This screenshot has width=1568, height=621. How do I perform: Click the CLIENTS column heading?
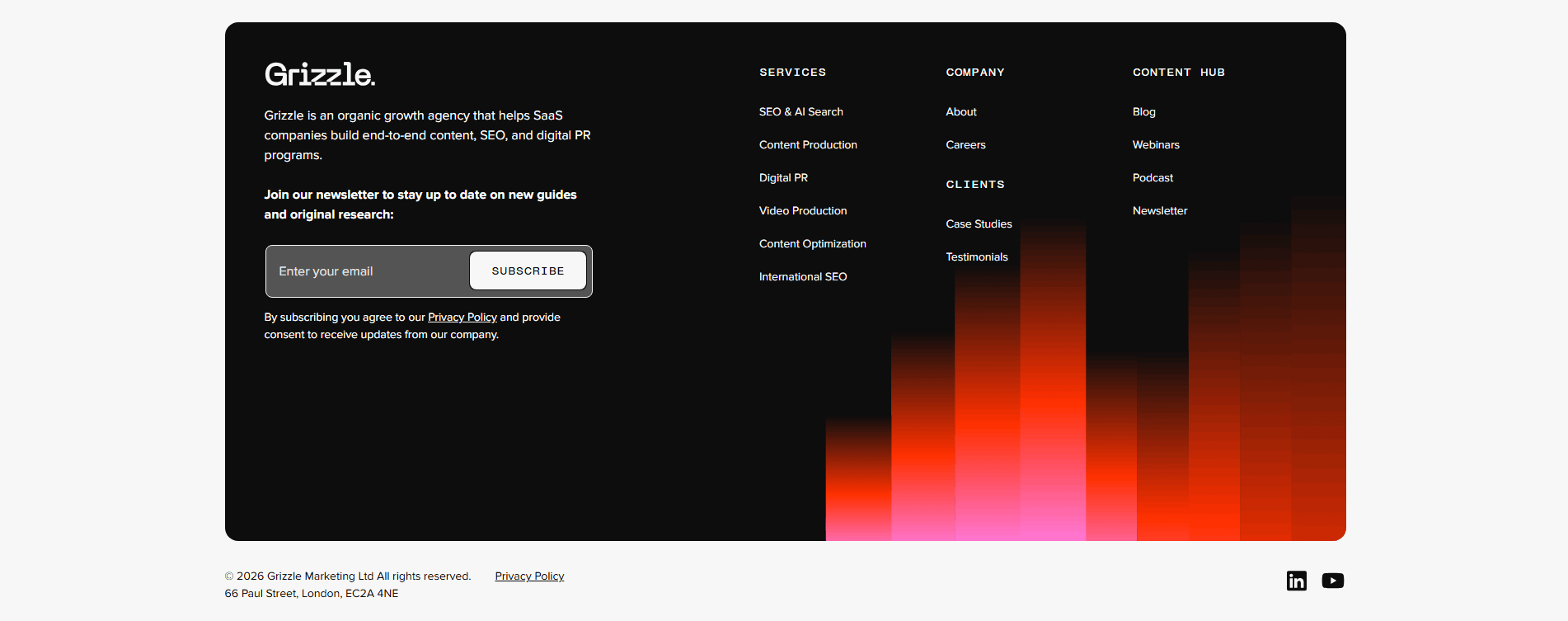[x=974, y=184]
